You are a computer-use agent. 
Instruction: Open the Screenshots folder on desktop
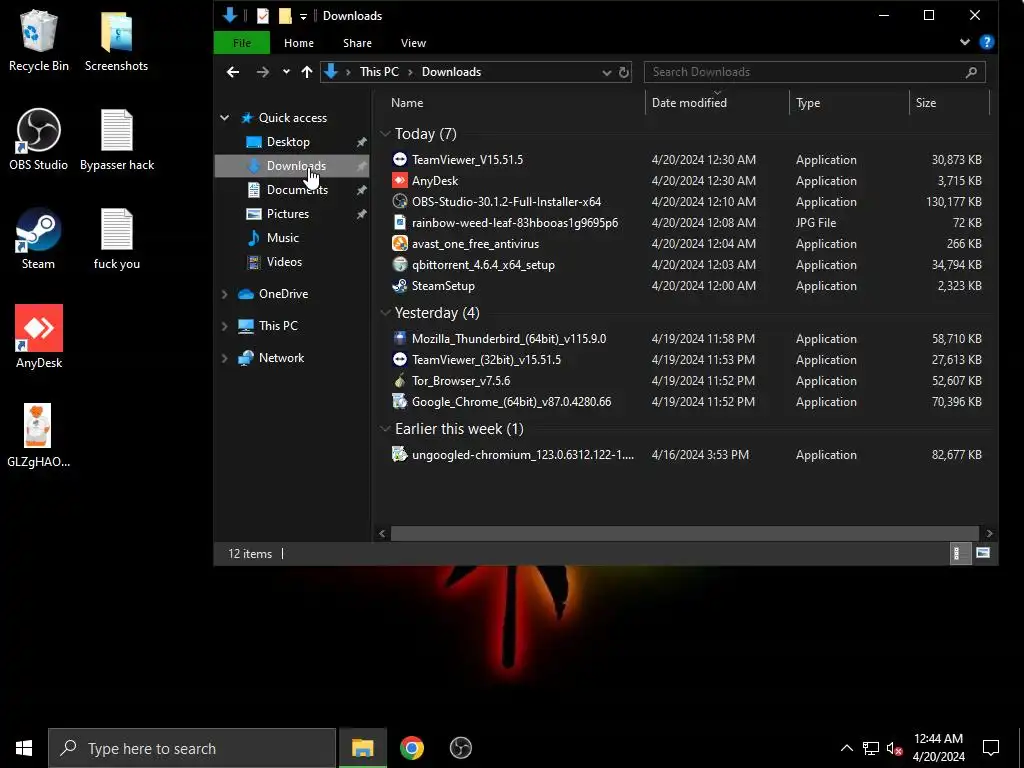coord(116,40)
